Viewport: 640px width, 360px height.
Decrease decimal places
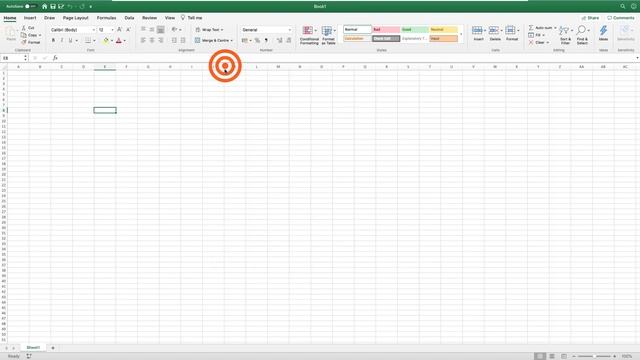tap(289, 40)
